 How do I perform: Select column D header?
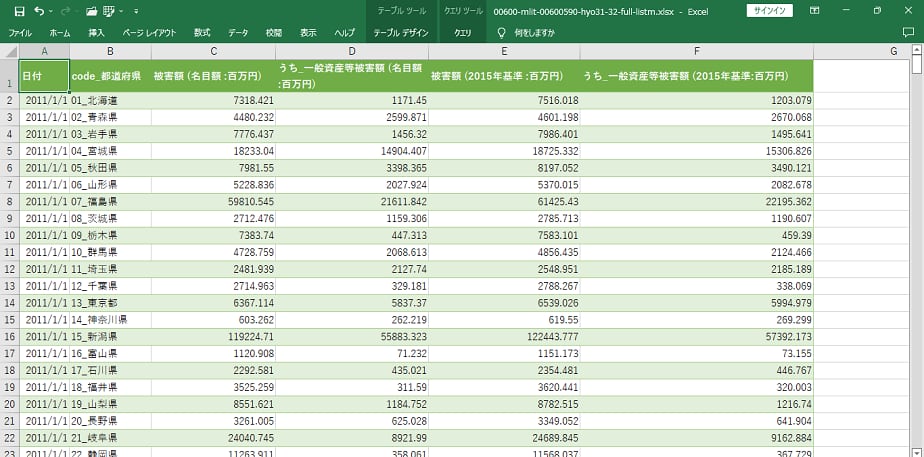351,51
